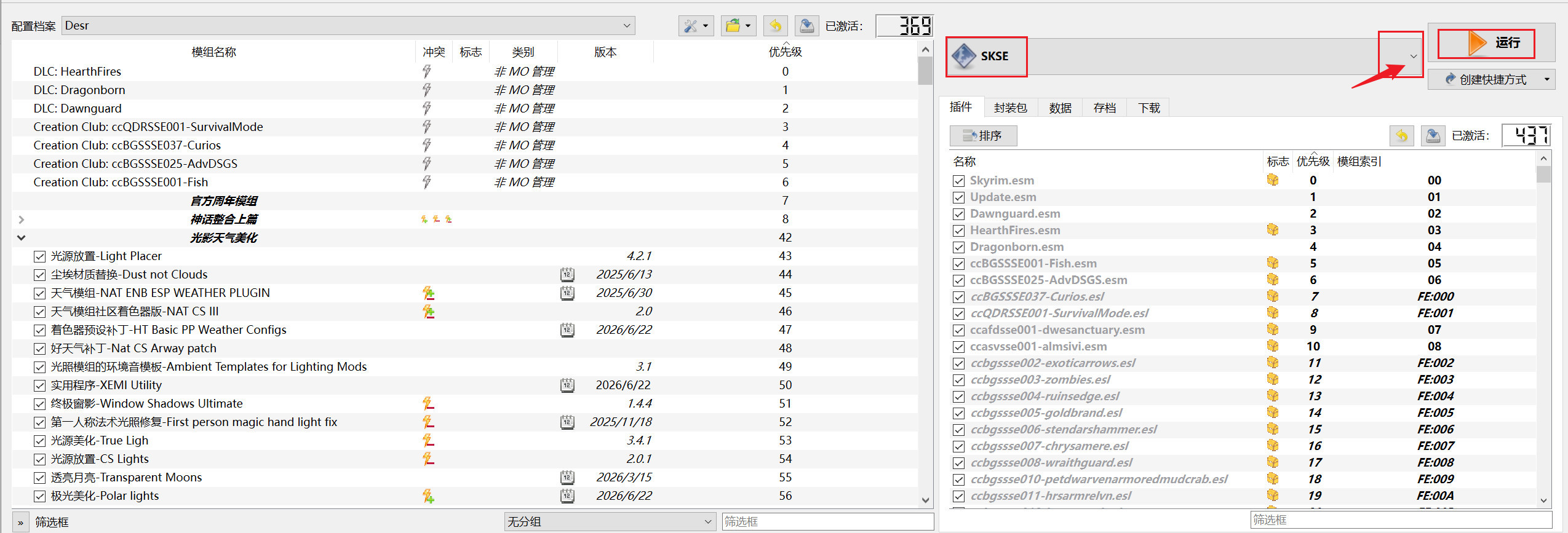This screenshot has height=533, width=1568.
Task: Click the conflict icons on 神话整合上篇 row
Action: 436,219
